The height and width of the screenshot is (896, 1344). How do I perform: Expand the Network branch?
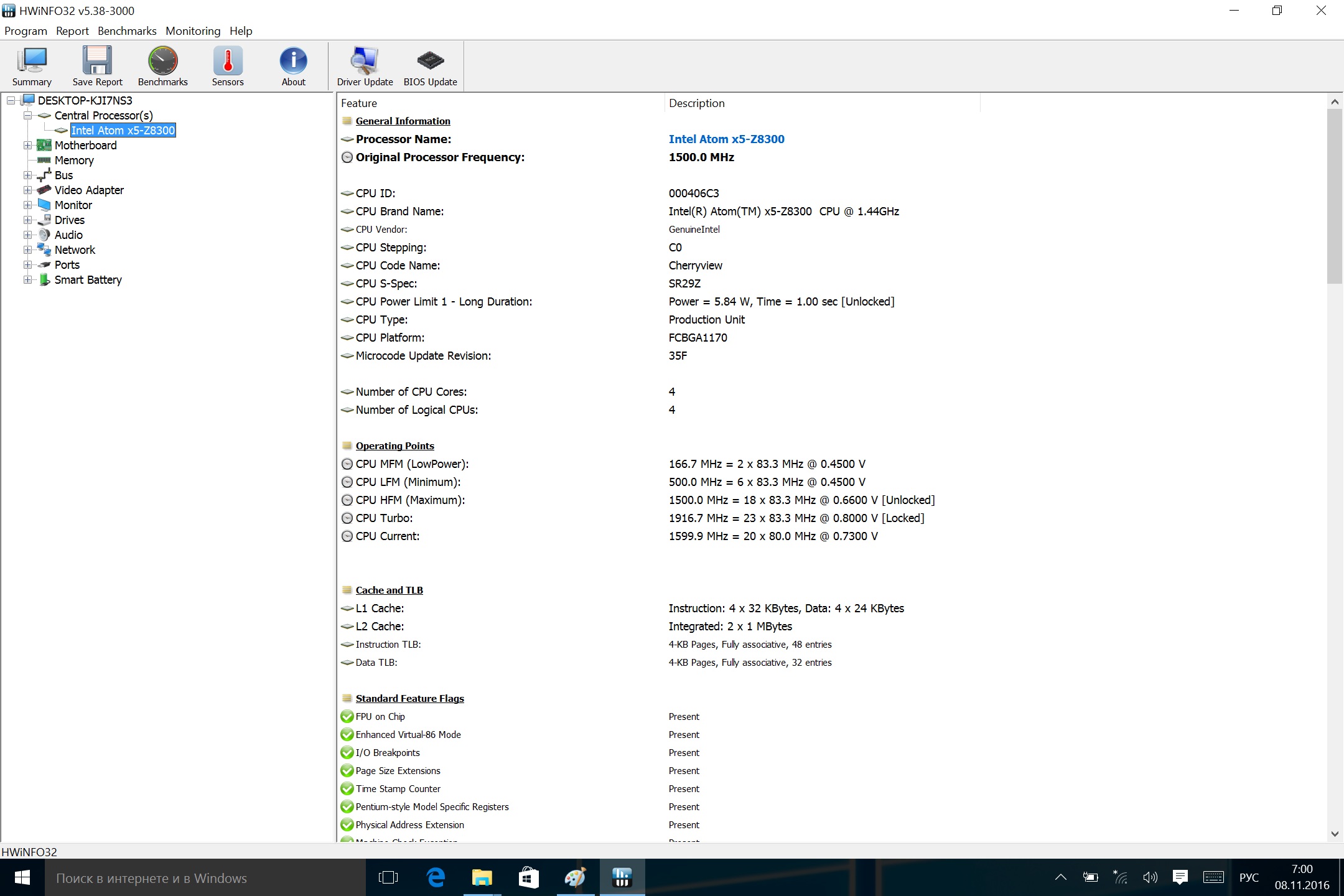click(x=27, y=250)
